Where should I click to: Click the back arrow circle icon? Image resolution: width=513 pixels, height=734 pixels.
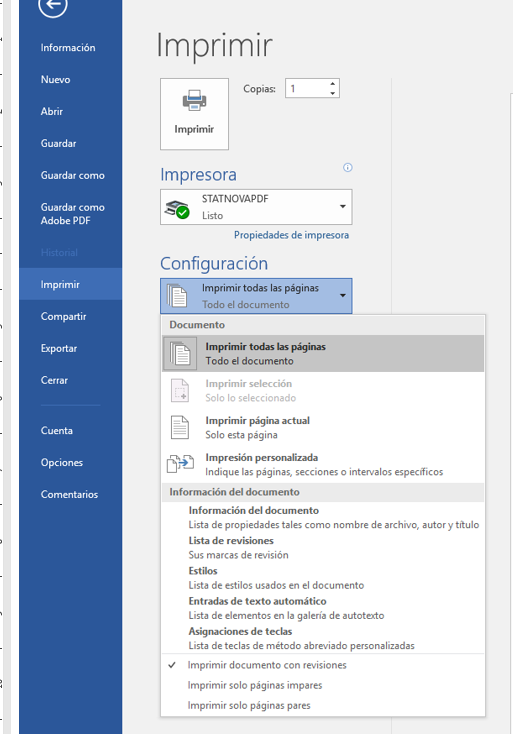(53, 5)
